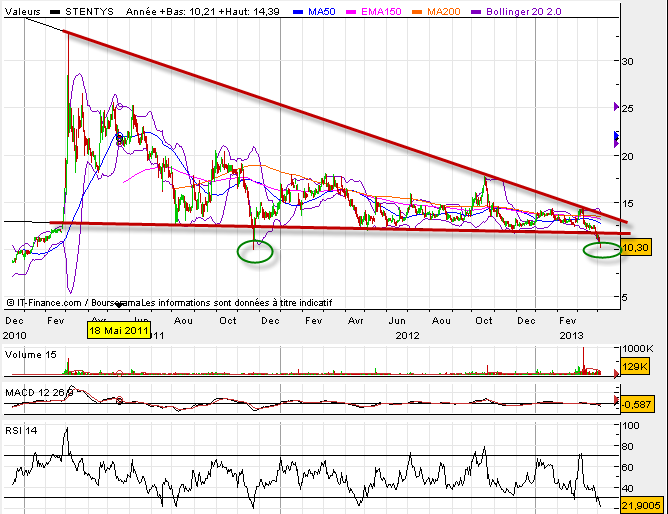Select the green circle around the 2013 low
Screen dimensions: 668x514
pos(601,251)
